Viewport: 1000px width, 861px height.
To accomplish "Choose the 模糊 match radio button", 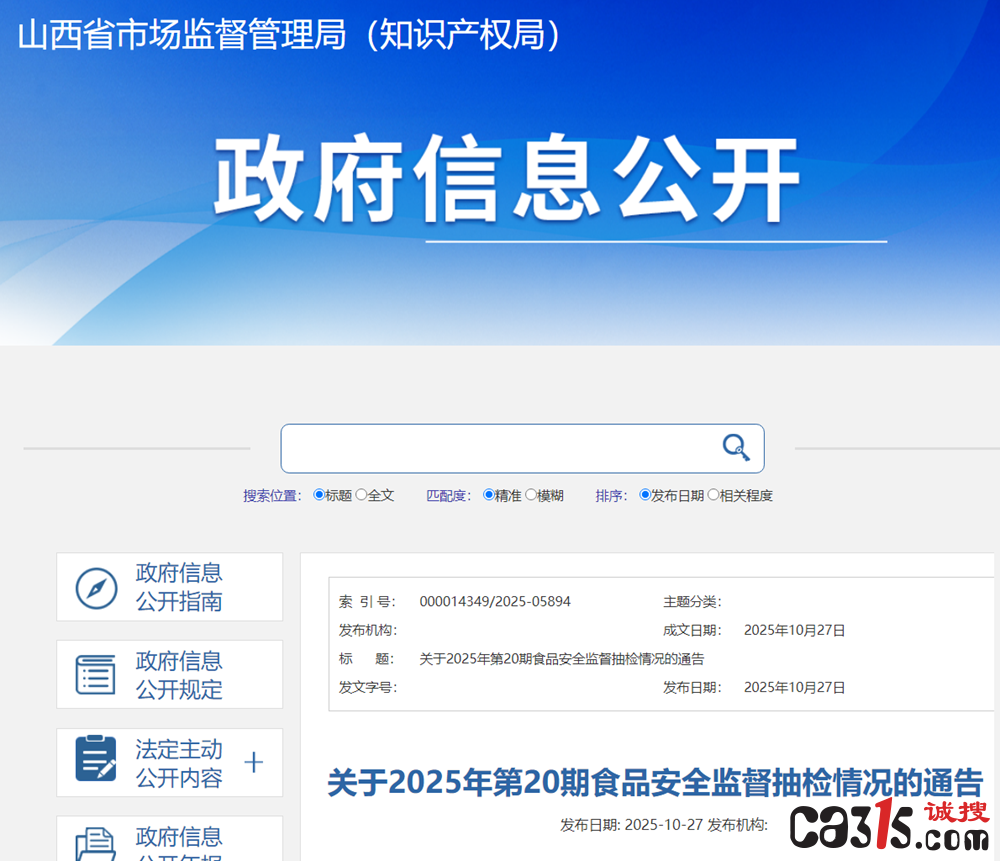I will pos(531,495).
